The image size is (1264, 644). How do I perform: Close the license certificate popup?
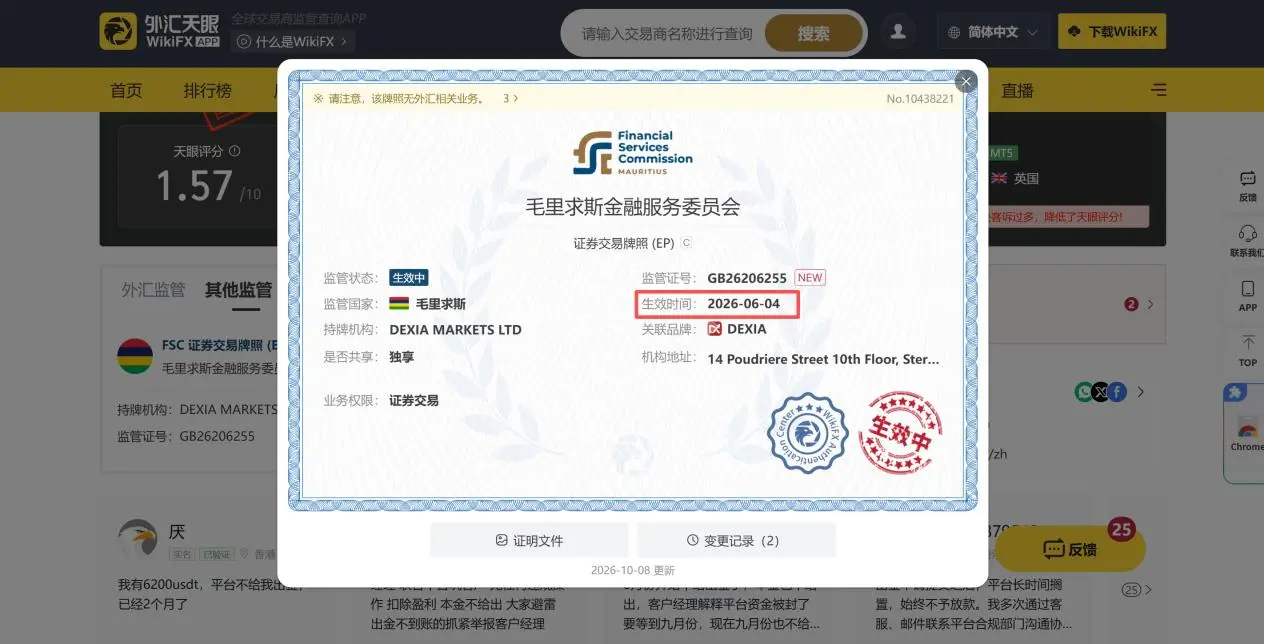[x=965, y=82]
